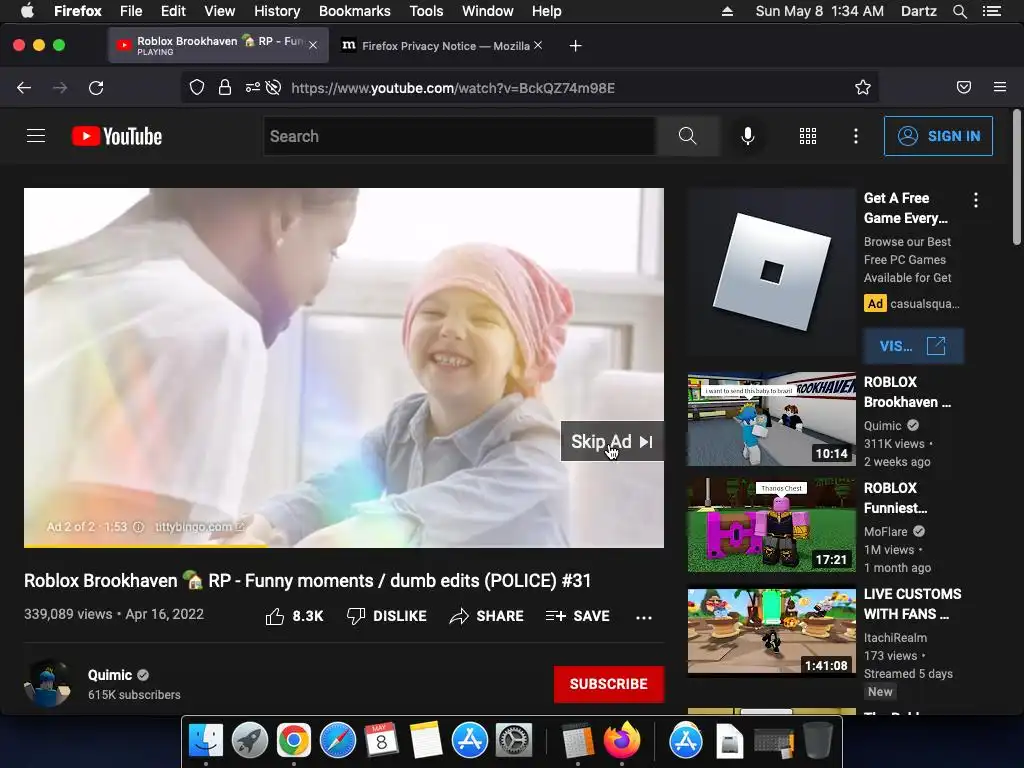Open the Quimic channel avatar
Image resolution: width=1024 pixels, height=768 pixels.
tap(47, 684)
